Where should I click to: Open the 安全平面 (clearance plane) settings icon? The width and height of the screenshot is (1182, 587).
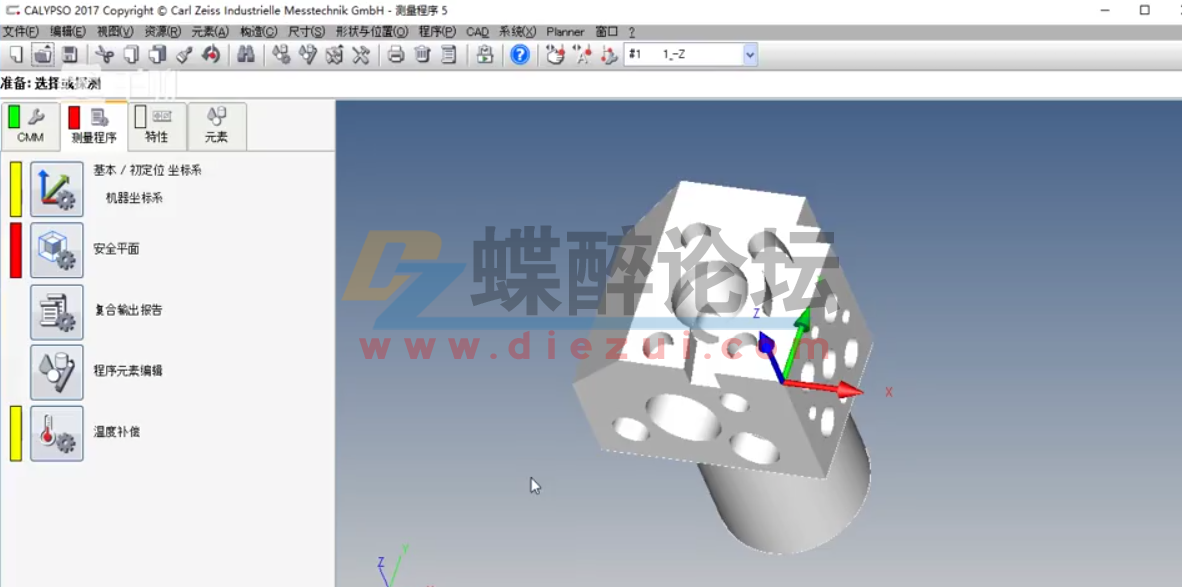pyautogui.click(x=57, y=251)
